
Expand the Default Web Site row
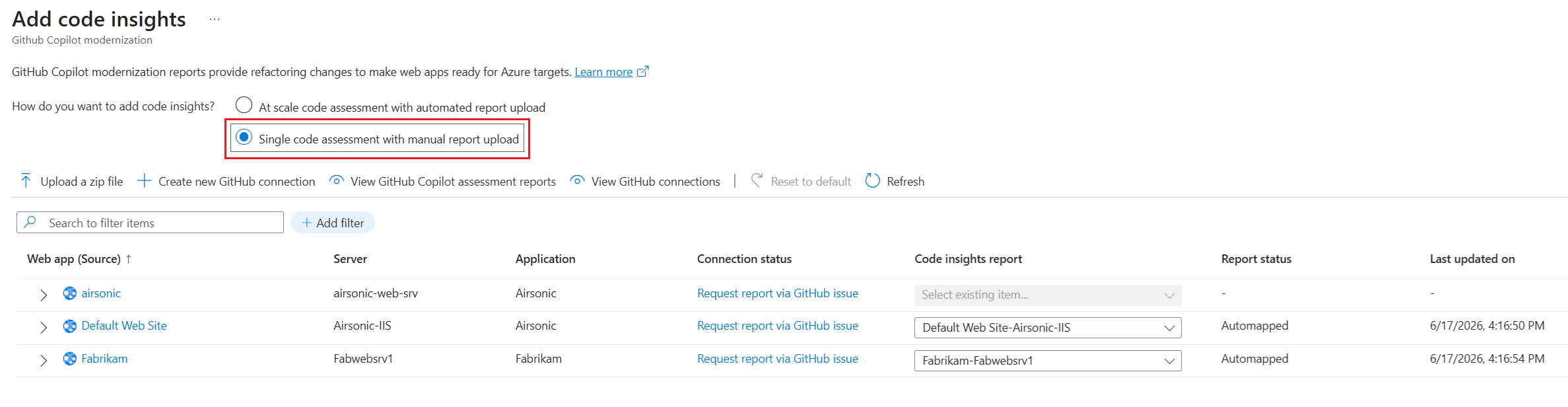(x=44, y=327)
